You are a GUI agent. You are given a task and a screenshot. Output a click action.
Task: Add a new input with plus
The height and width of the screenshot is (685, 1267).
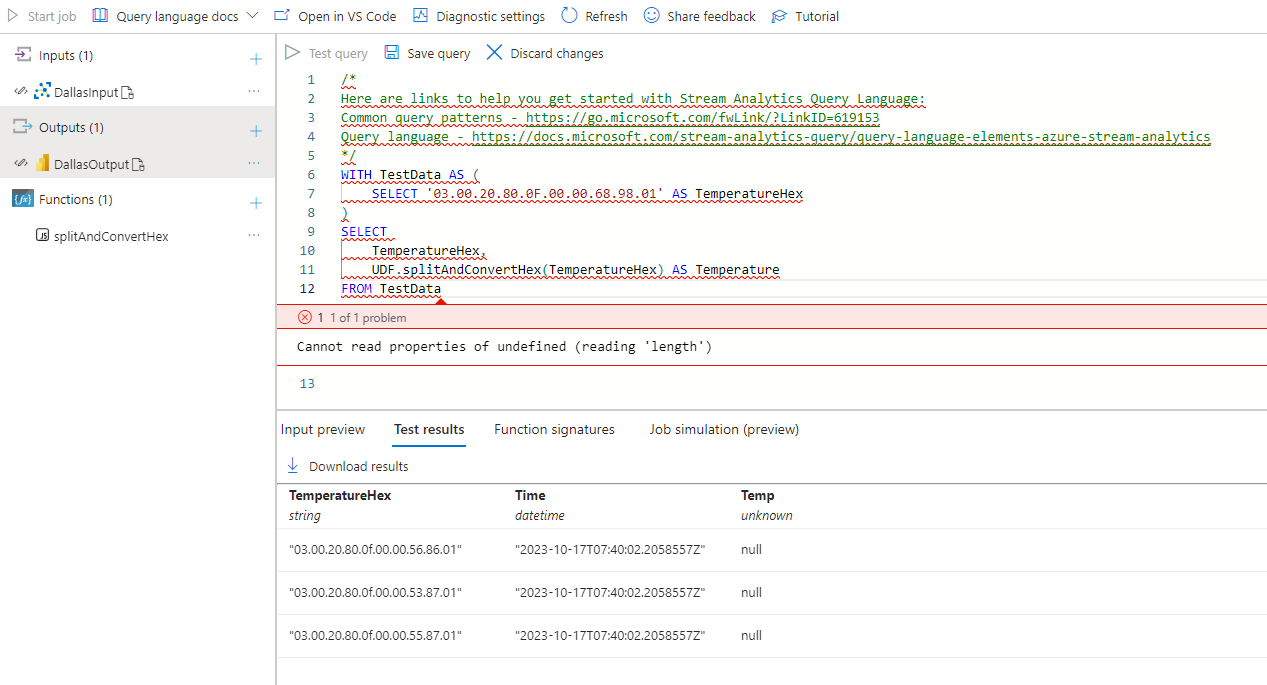(255, 59)
